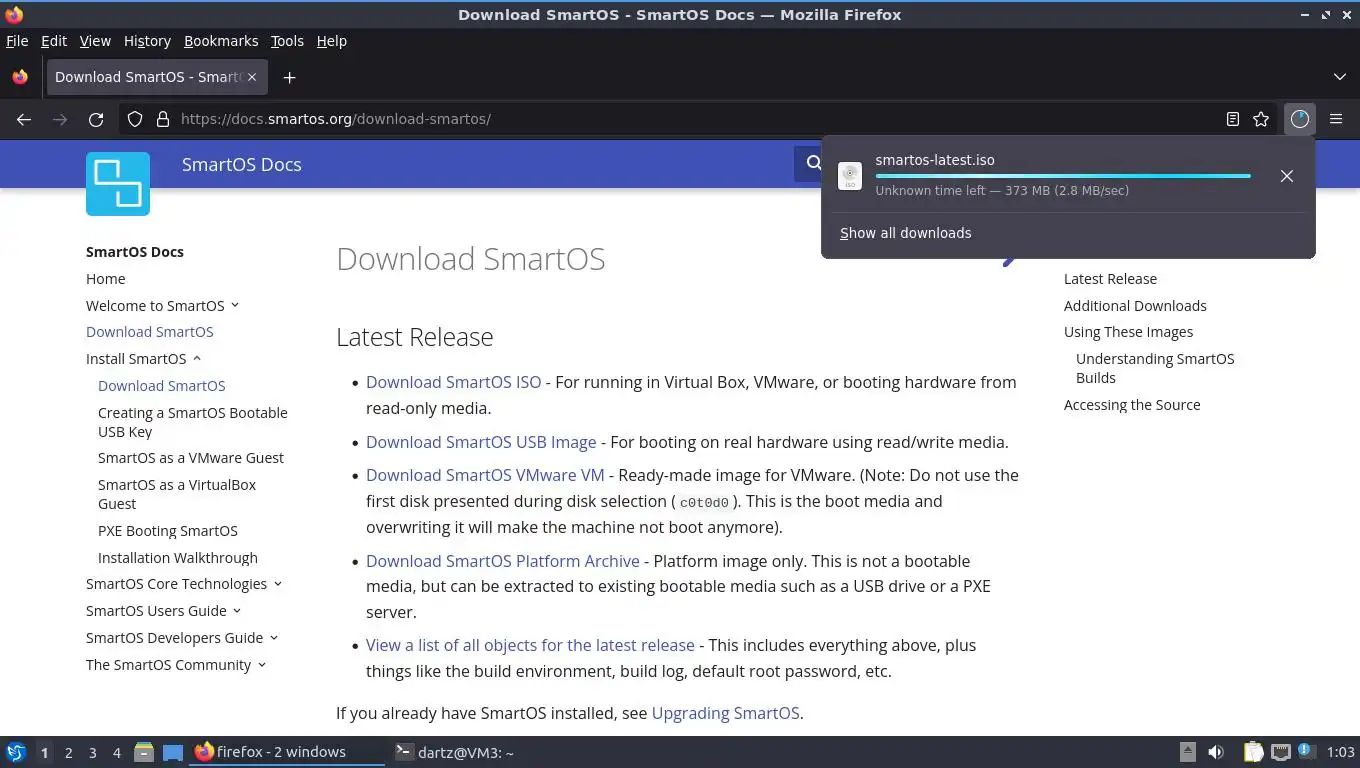The height and width of the screenshot is (768, 1360).
Task: Close the Download SmartOS tab
Action: pyautogui.click(x=252, y=77)
